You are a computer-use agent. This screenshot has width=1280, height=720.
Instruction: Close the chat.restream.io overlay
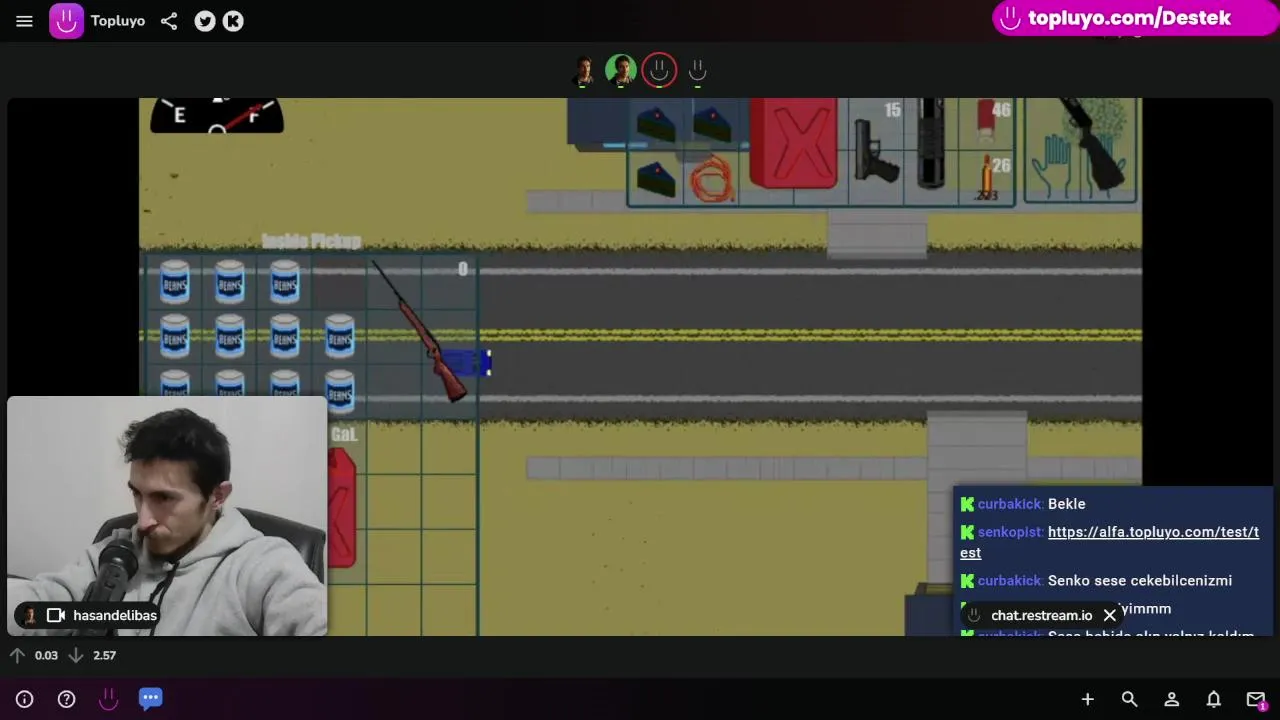click(x=1109, y=615)
